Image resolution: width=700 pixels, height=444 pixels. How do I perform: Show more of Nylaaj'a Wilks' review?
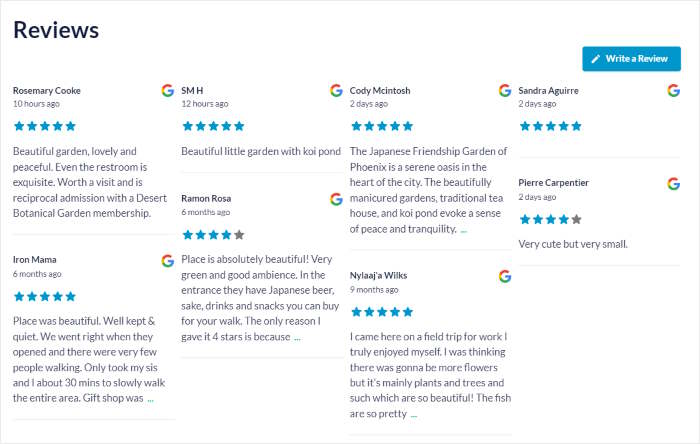click(x=413, y=414)
